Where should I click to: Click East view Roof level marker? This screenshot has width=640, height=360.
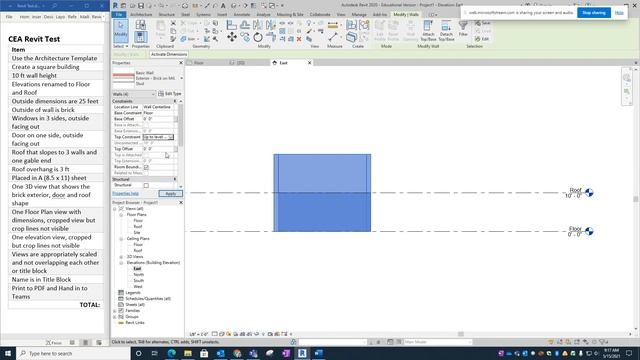[x=589, y=192]
